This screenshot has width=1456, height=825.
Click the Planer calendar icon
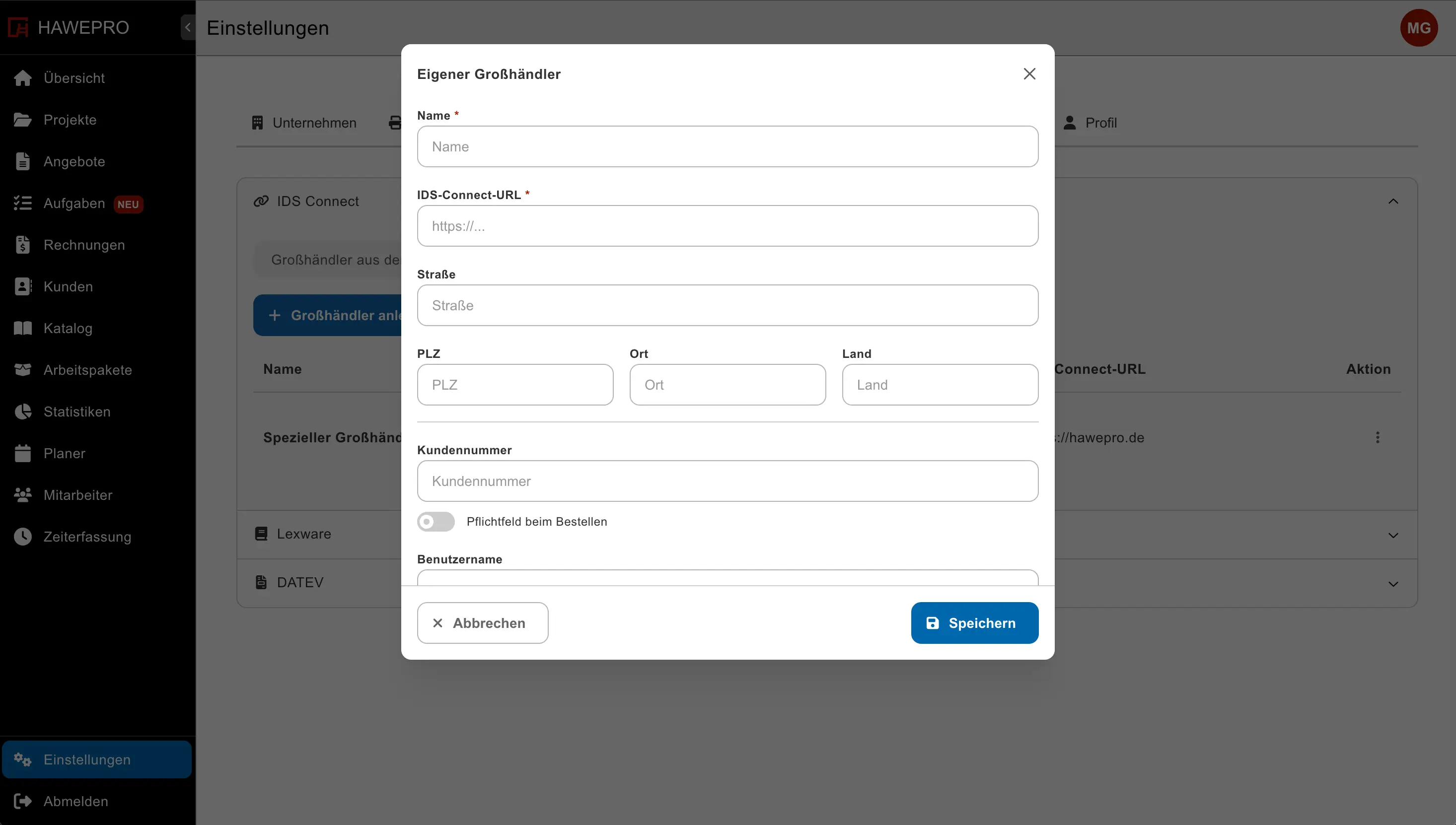23,453
